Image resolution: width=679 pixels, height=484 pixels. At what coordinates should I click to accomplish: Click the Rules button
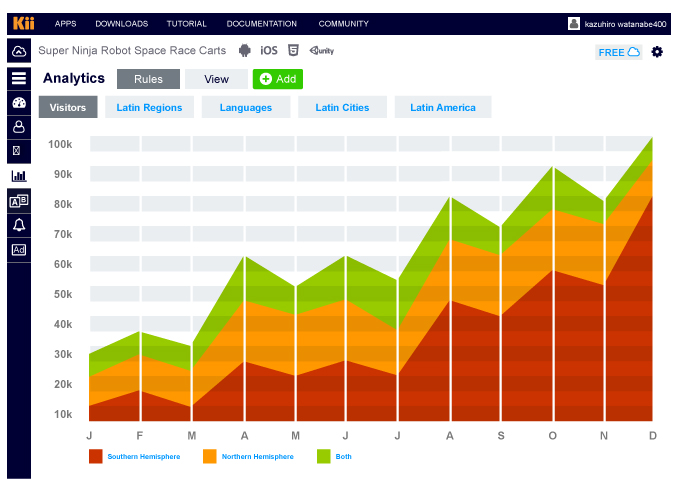coord(148,79)
